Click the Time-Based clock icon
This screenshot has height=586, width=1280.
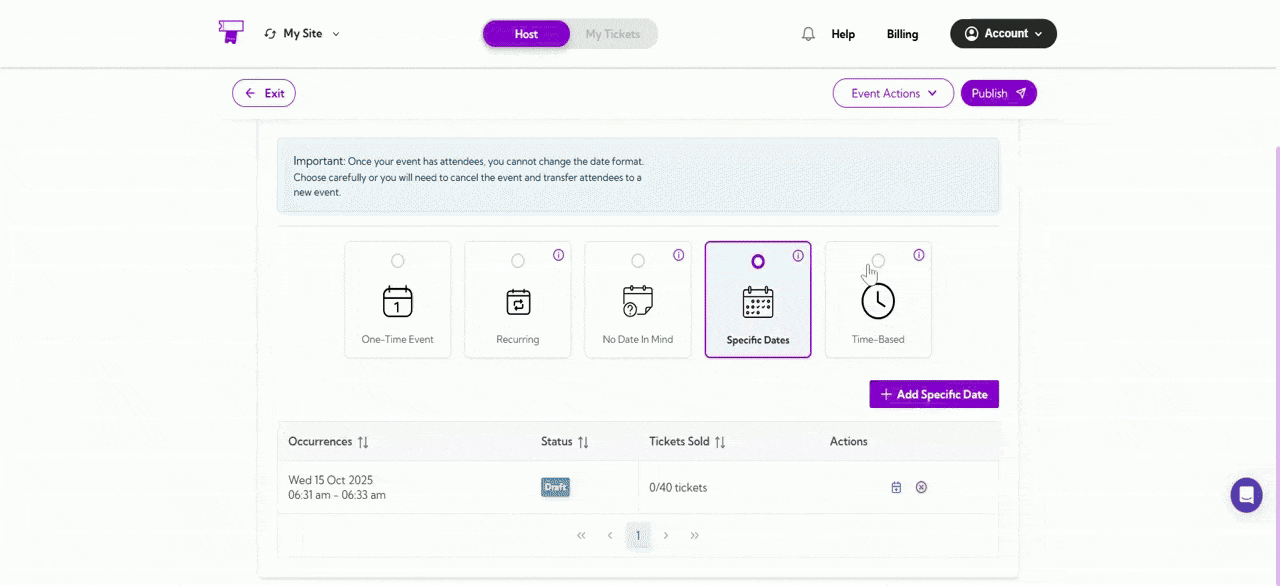click(x=878, y=301)
